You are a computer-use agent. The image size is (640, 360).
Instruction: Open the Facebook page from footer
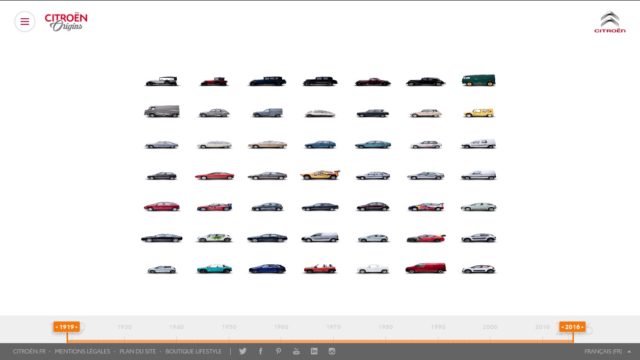tap(260, 351)
